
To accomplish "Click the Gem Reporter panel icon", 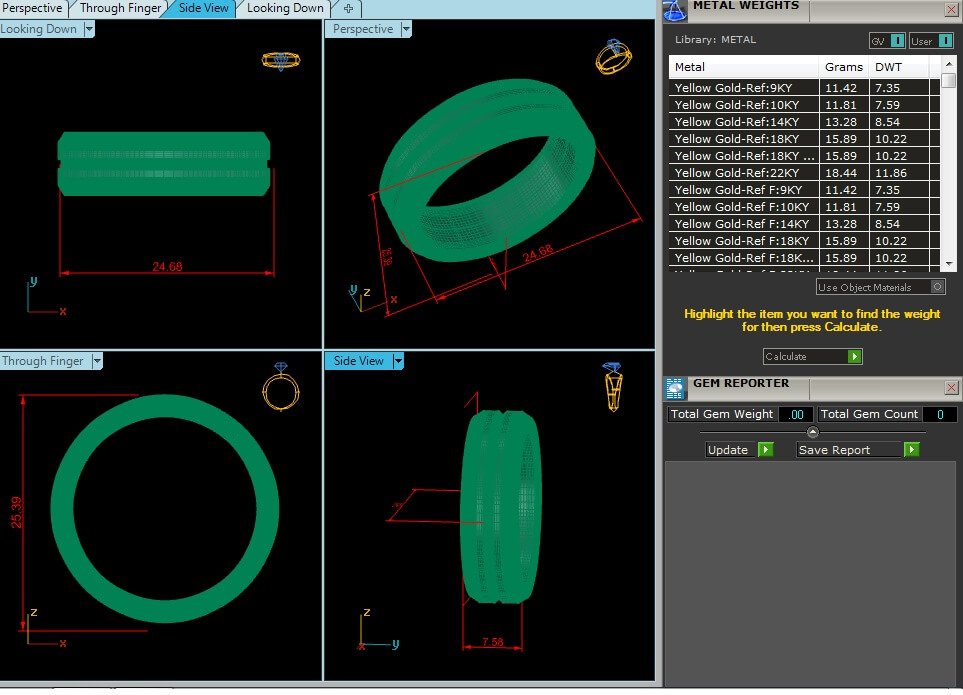I will (675, 388).
